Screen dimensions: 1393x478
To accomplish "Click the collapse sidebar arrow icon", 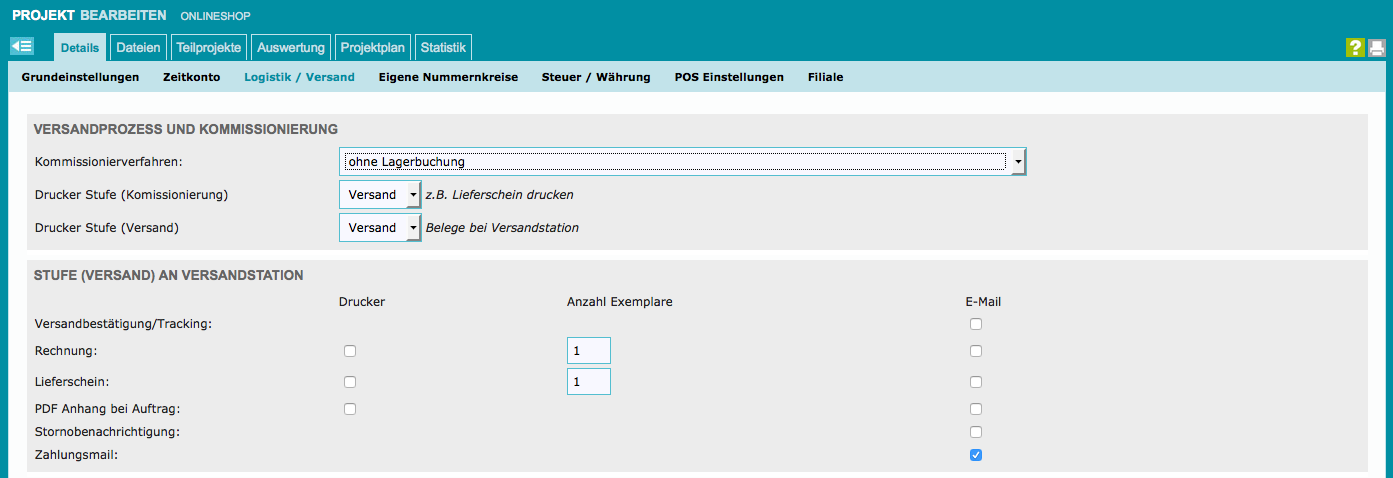I will coord(22,46).
